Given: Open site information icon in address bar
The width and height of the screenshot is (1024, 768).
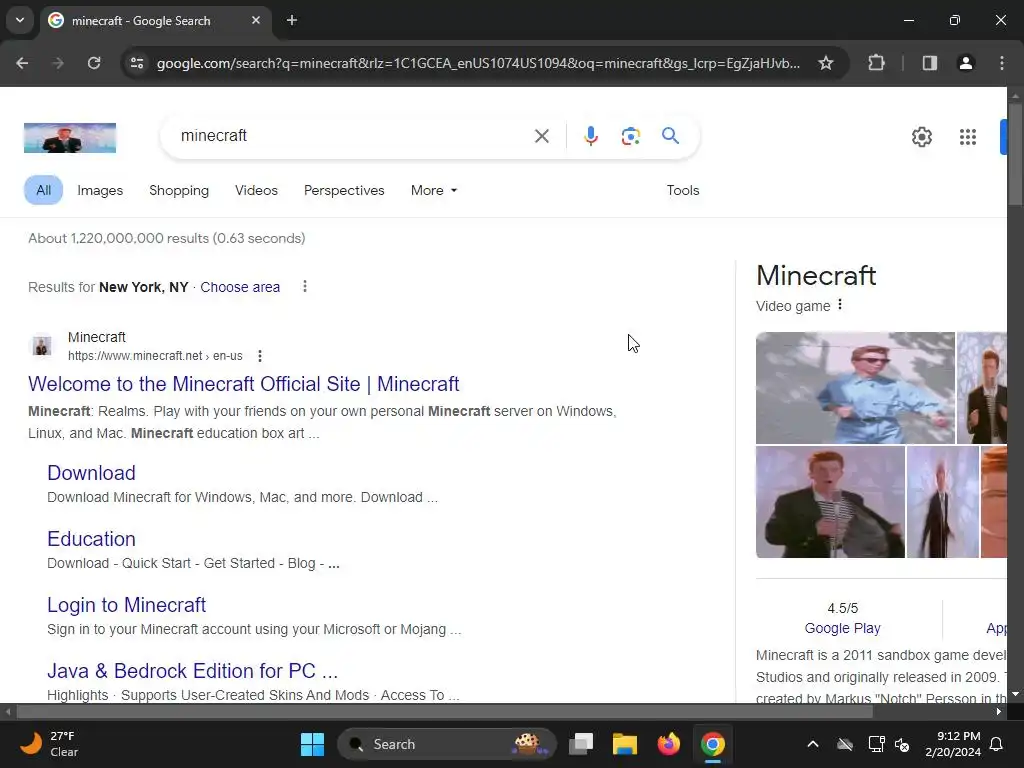Looking at the screenshot, I should click(x=137, y=63).
